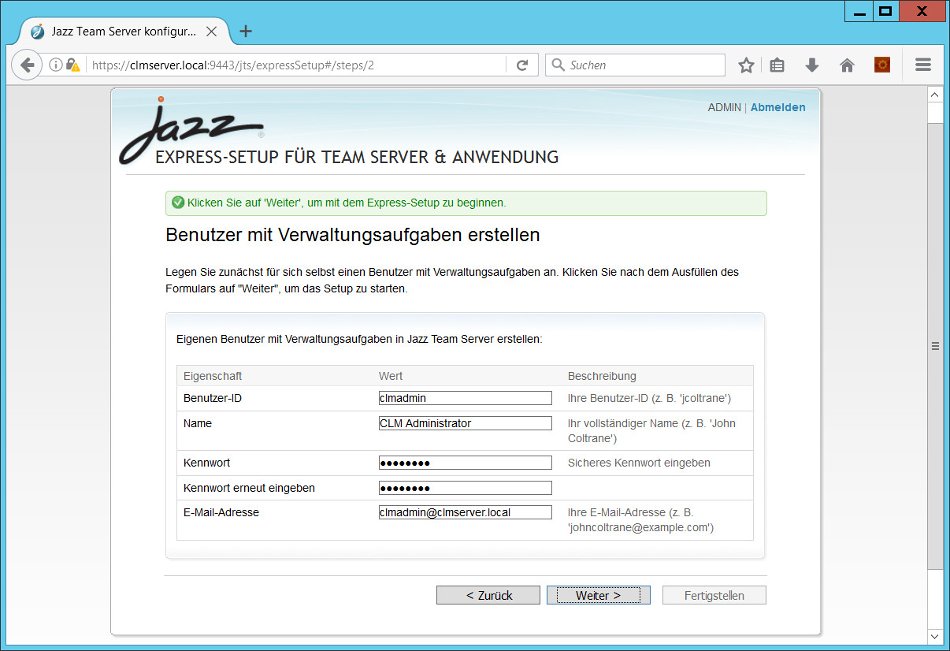Click 'Eigenen Benutzer mit Verwaltungsaufgaben' section caption

click(x=359, y=339)
